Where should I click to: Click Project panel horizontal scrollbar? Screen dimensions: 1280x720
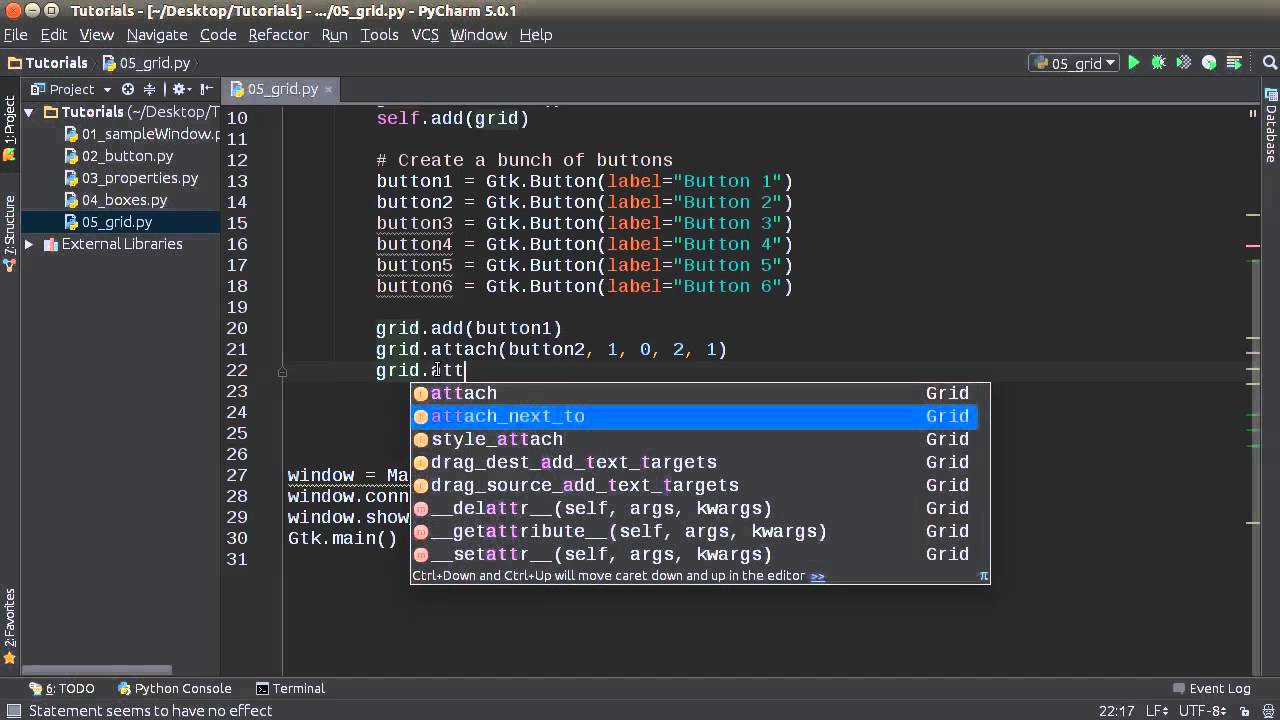tap(98, 671)
